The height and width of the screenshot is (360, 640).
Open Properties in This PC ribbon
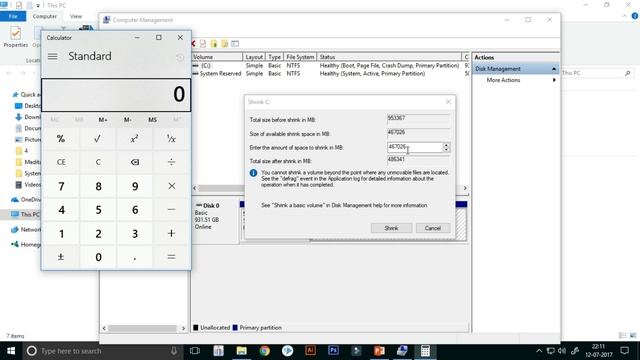coord(16,37)
